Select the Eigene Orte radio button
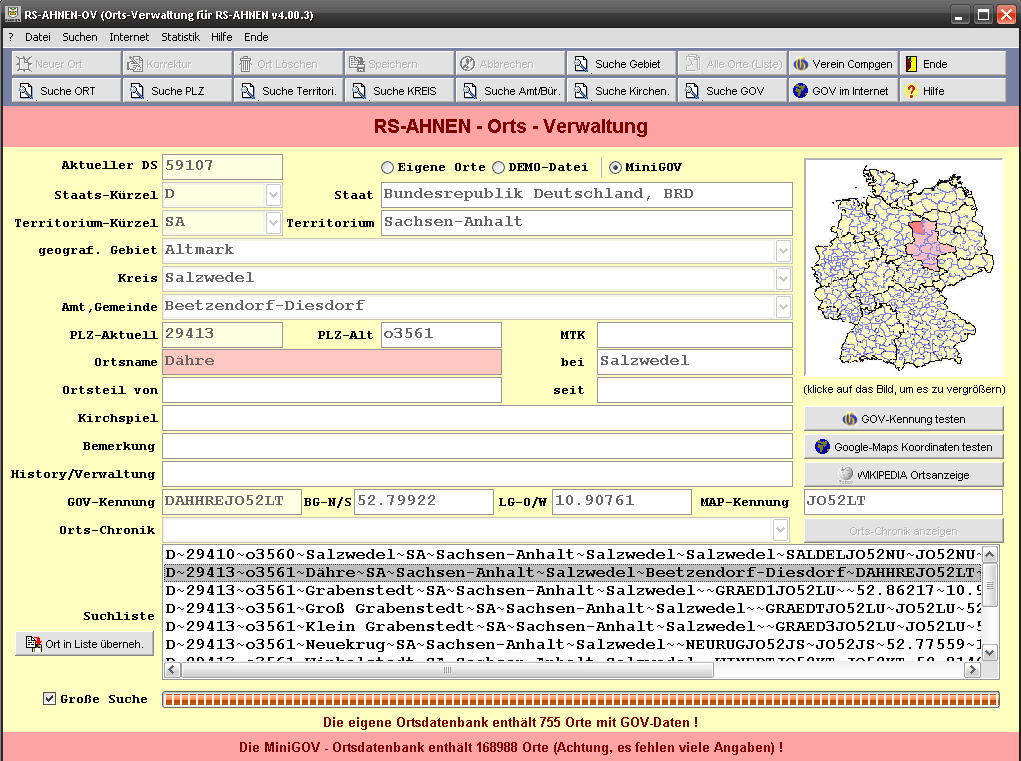Viewport: 1021px width, 761px height. coord(387,167)
